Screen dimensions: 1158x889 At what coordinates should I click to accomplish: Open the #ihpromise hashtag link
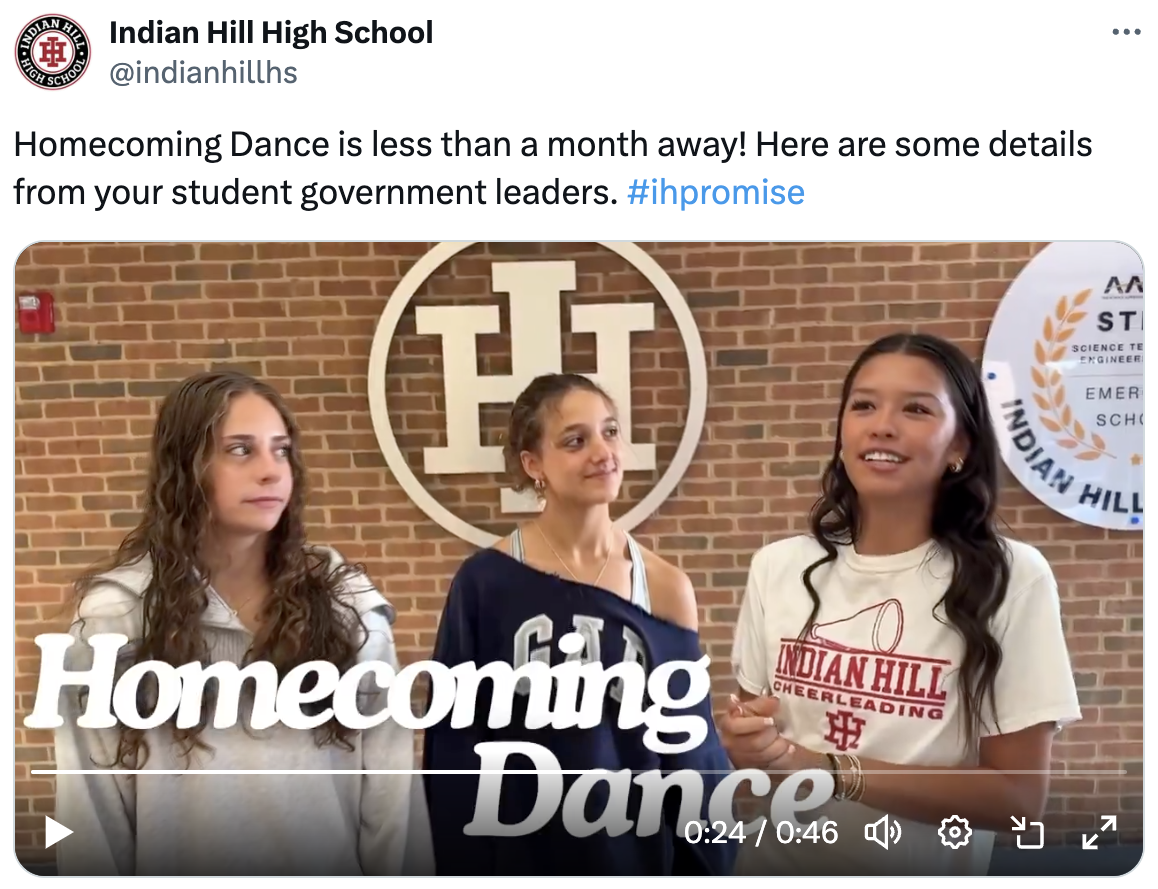click(x=715, y=192)
